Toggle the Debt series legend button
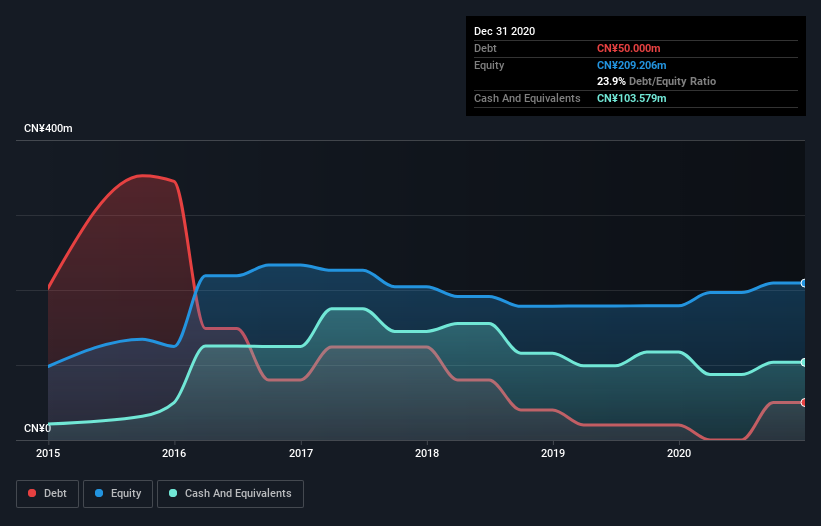Image resolution: width=821 pixels, height=526 pixels. [x=48, y=494]
